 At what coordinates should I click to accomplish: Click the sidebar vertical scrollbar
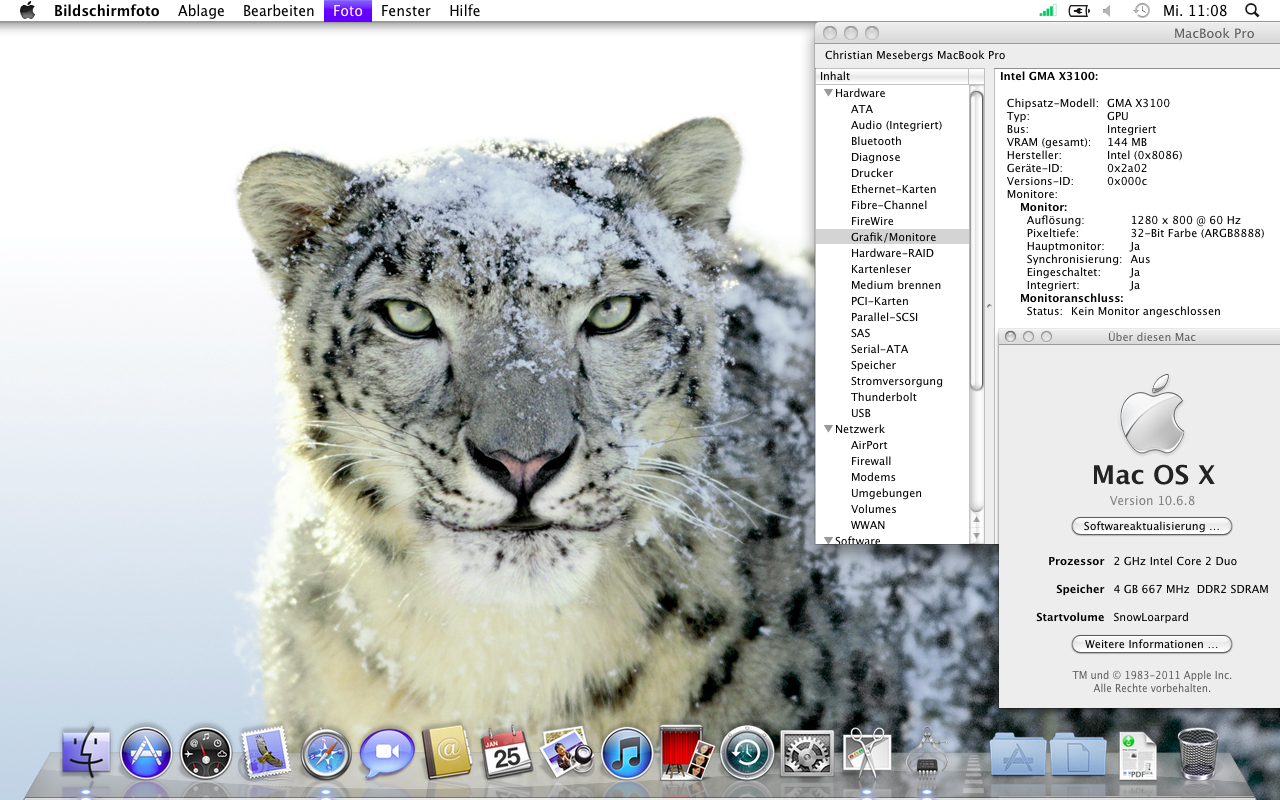click(x=977, y=240)
